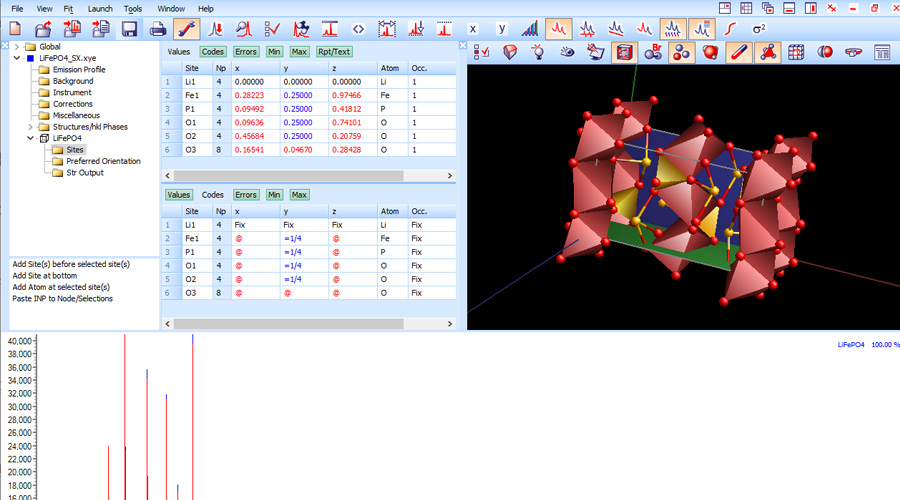900x500 pixels.
Task: Click the magnifier peak search icon
Action: (242, 28)
